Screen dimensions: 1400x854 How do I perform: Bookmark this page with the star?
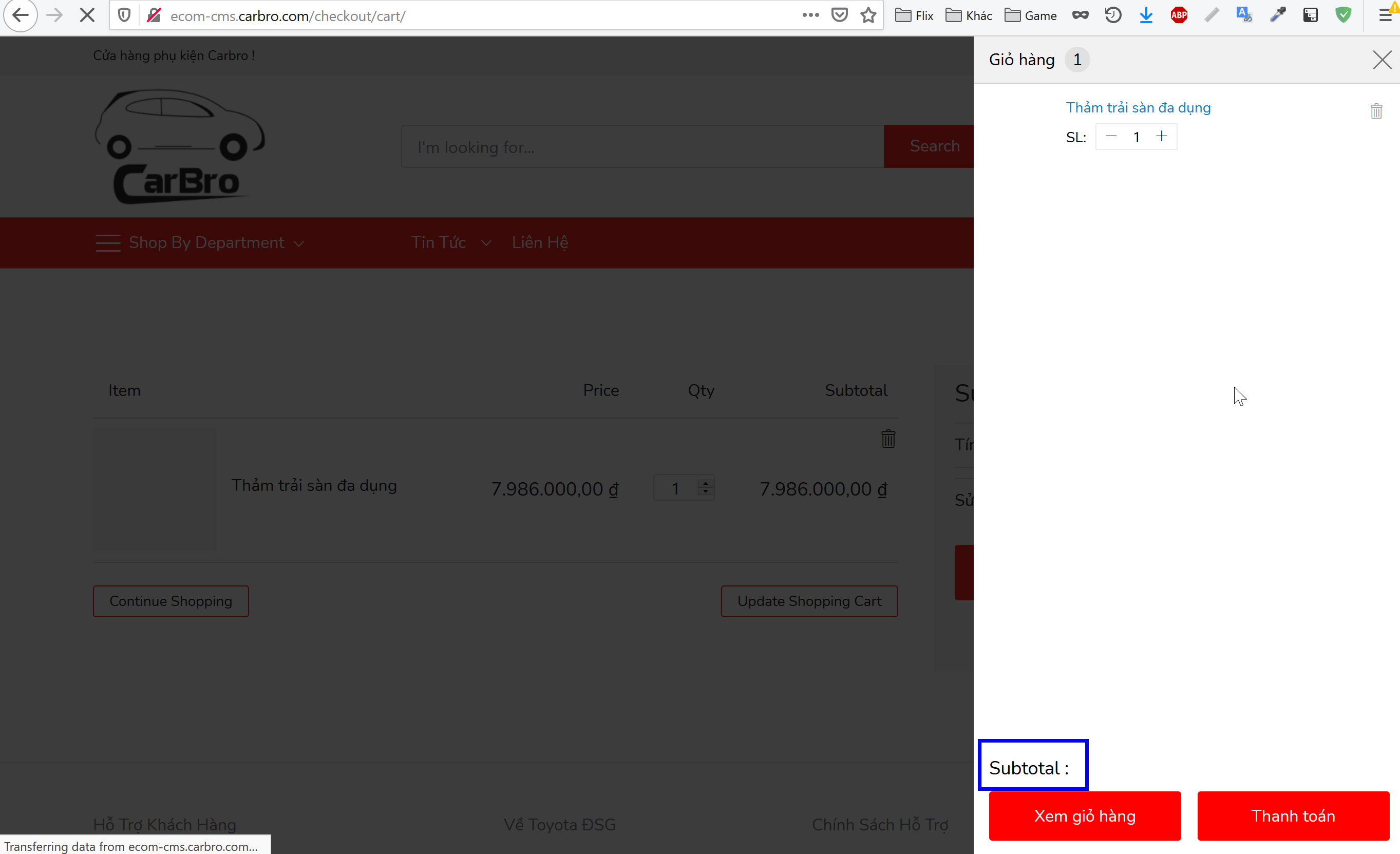pyautogui.click(x=868, y=15)
